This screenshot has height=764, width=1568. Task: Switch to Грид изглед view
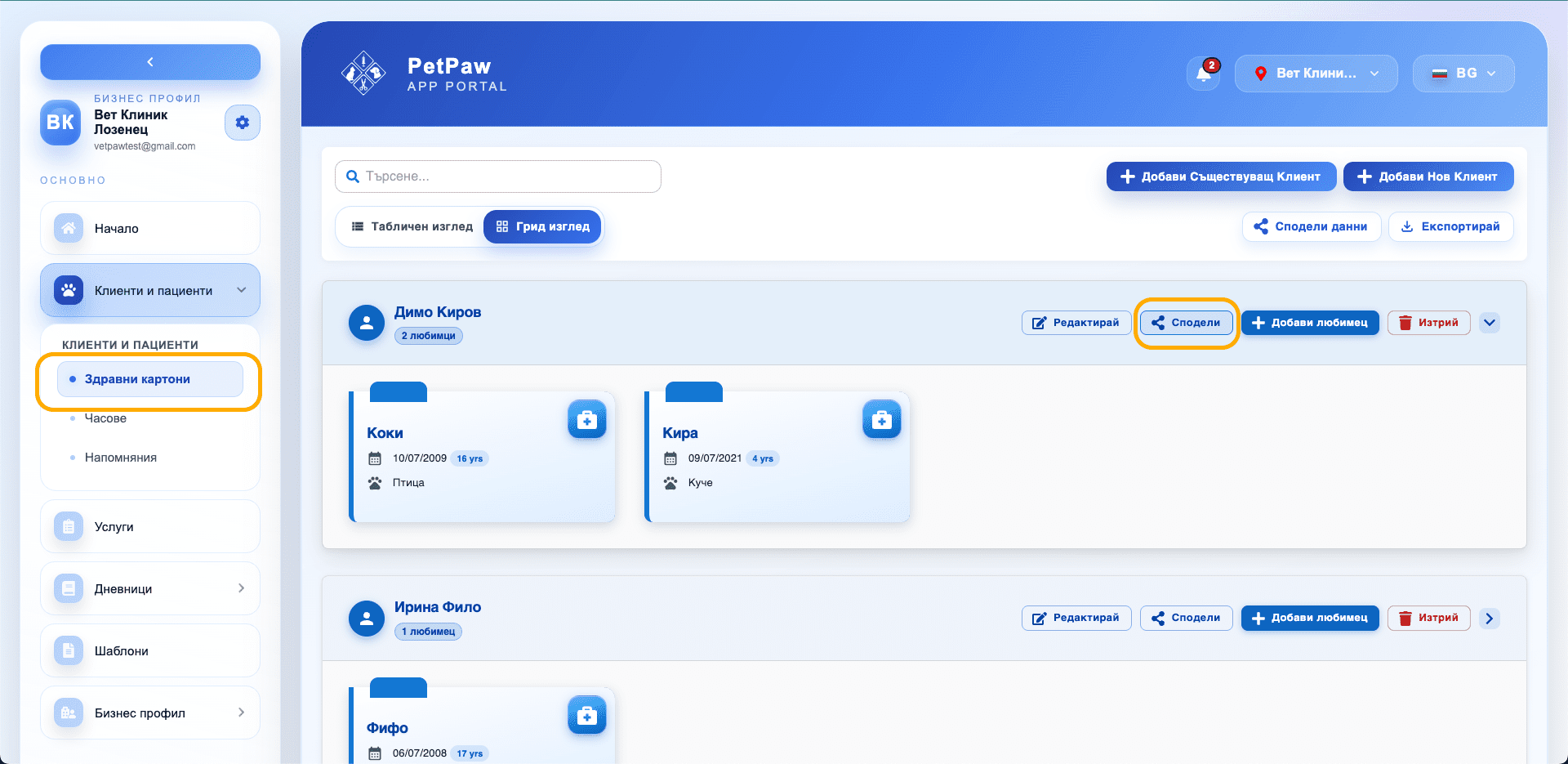click(x=543, y=226)
